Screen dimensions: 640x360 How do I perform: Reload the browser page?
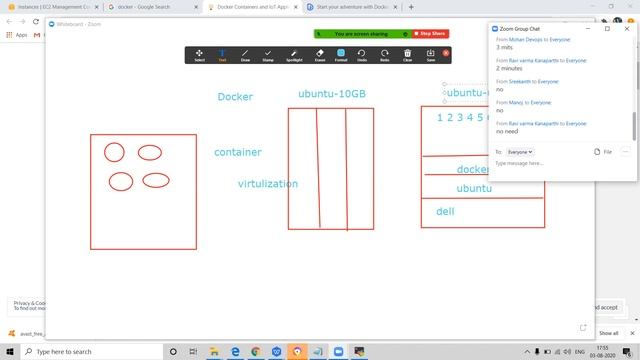[36, 22]
